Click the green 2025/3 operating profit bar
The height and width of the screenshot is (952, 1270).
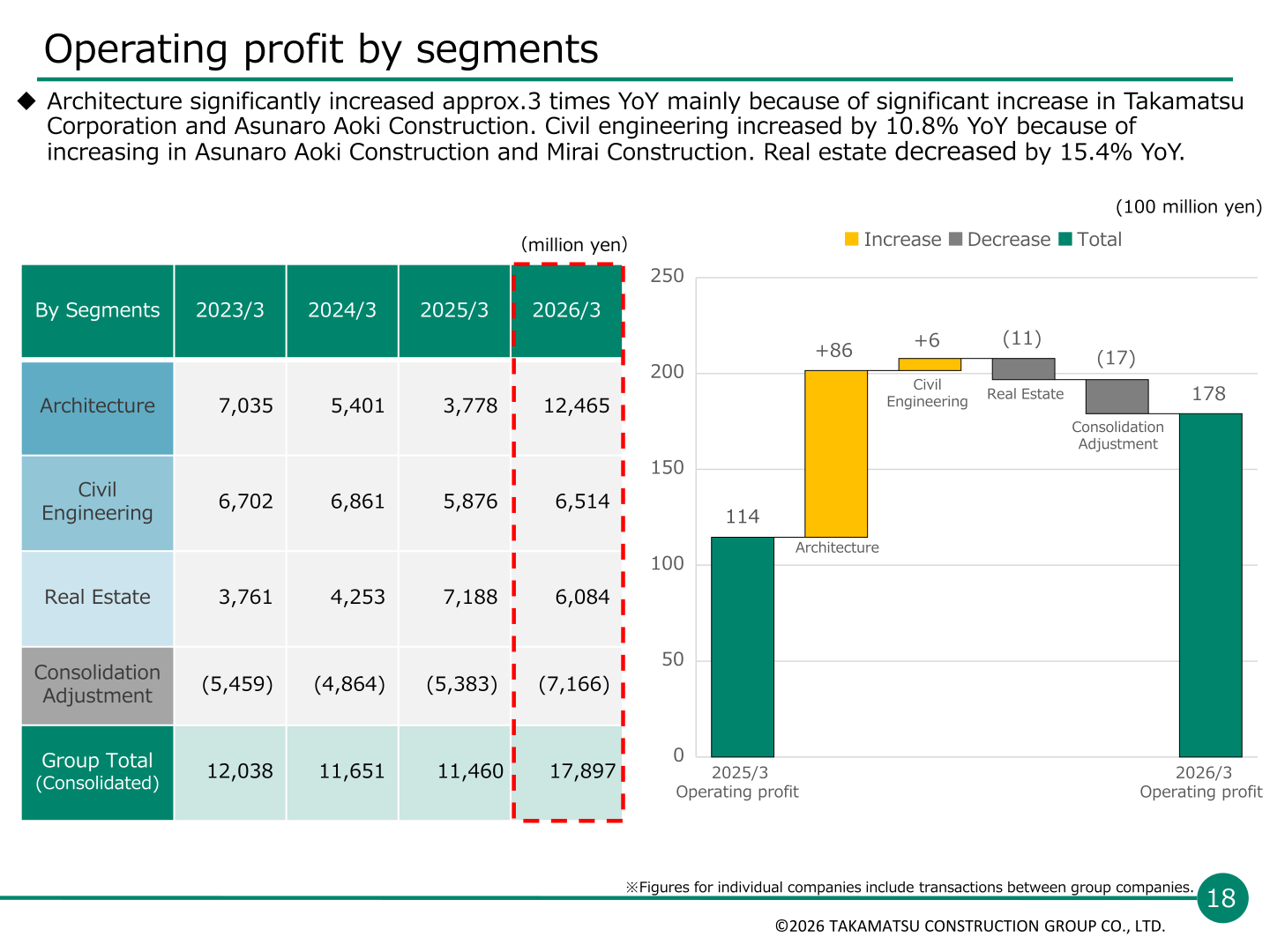(x=743, y=647)
